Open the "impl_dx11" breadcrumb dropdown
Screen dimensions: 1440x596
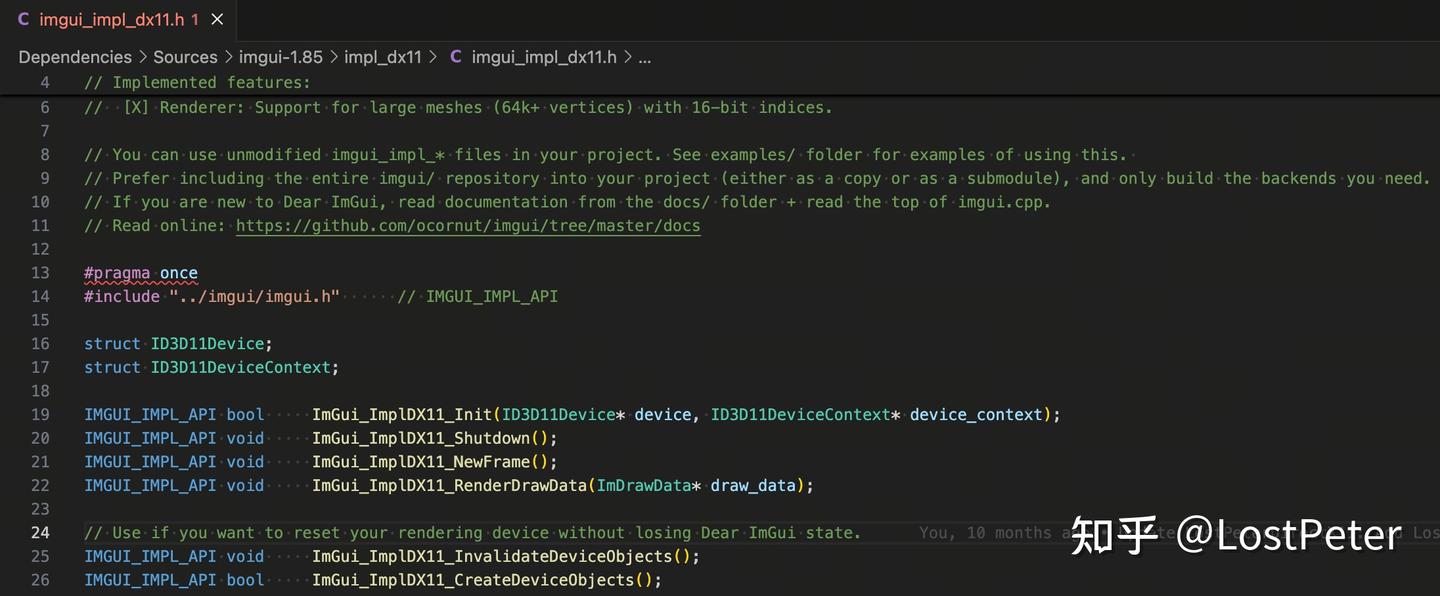coord(383,57)
